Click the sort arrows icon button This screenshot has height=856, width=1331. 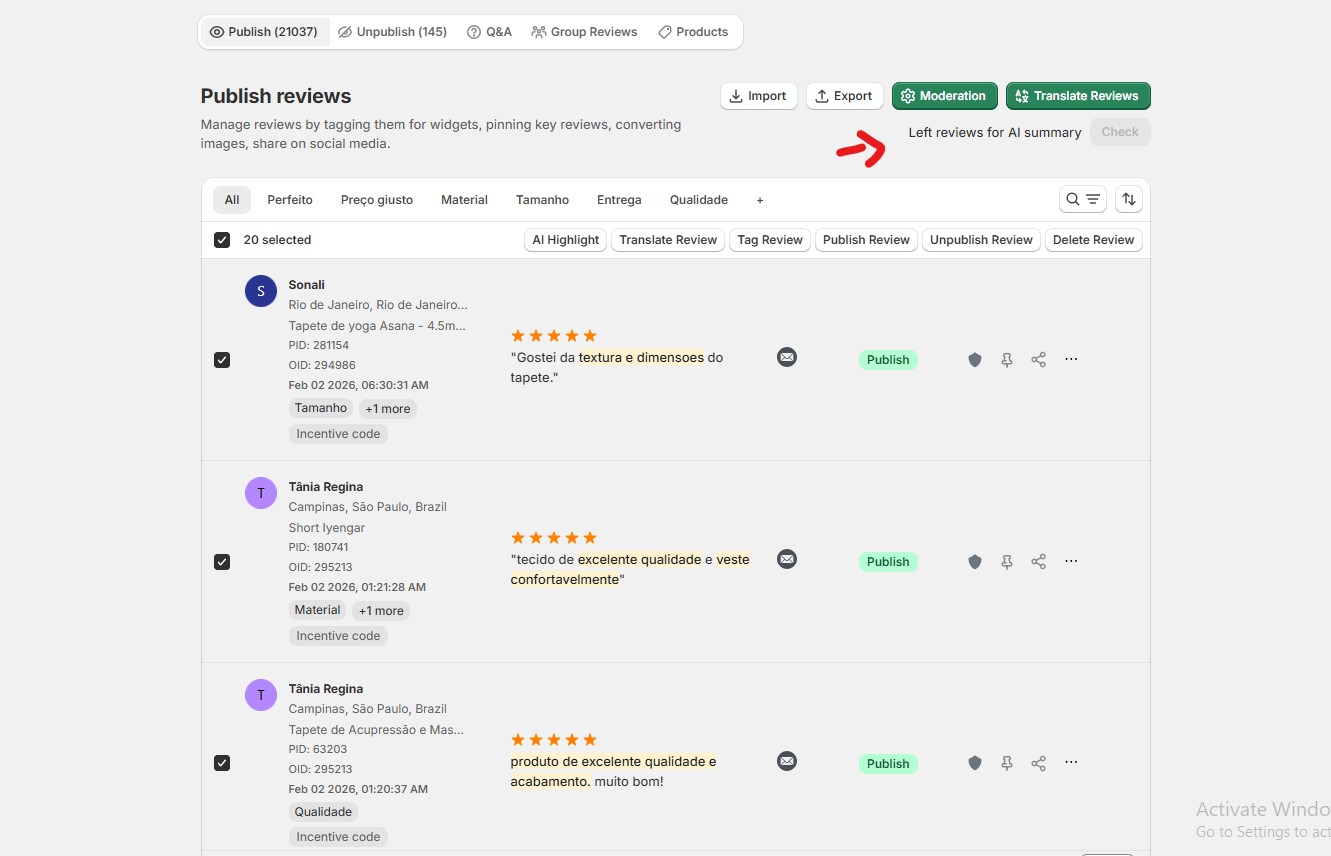point(1129,199)
